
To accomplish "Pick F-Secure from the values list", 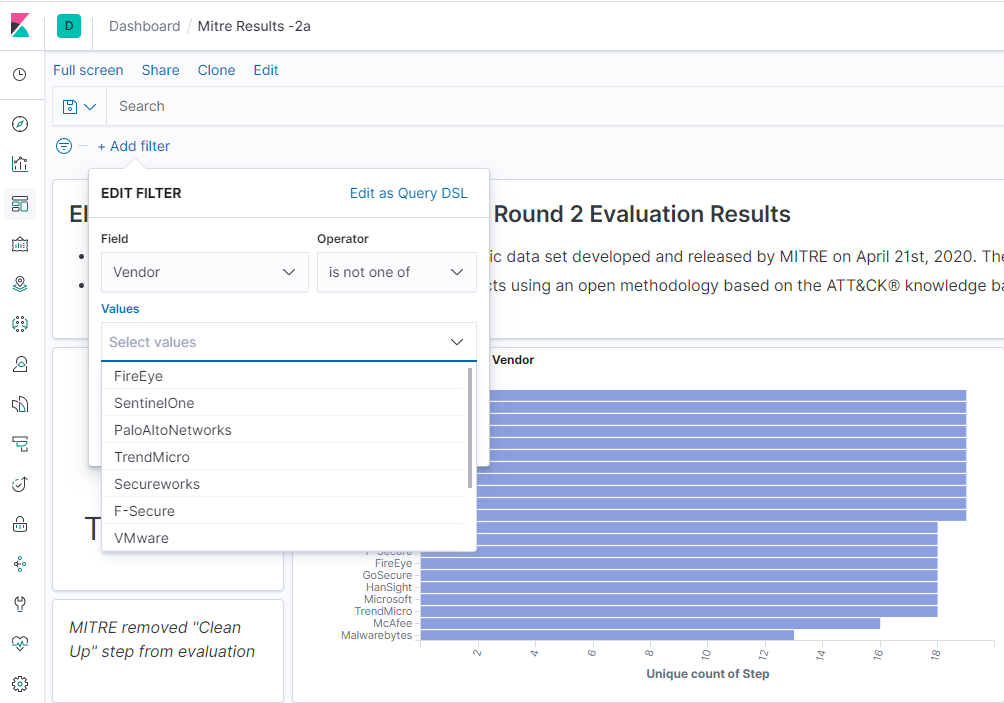I will pyautogui.click(x=282, y=510).
